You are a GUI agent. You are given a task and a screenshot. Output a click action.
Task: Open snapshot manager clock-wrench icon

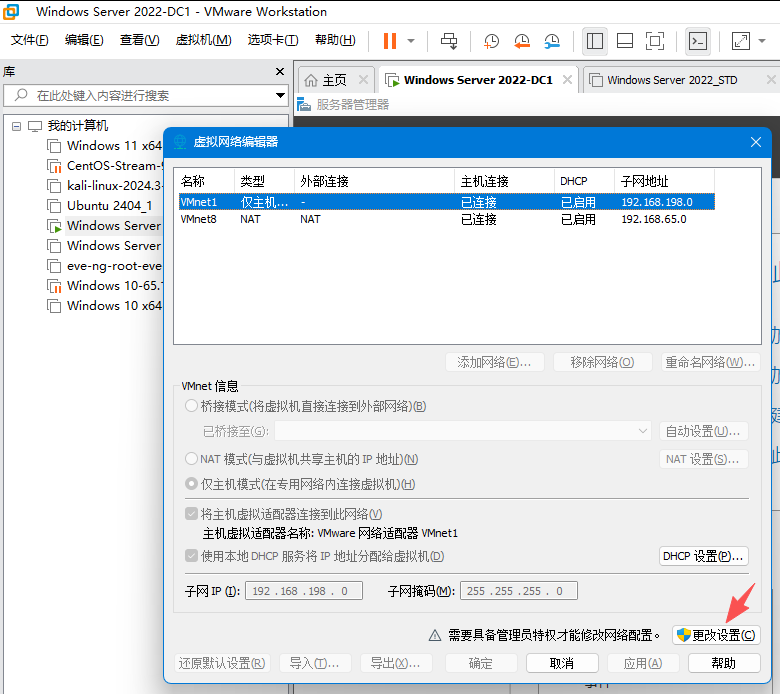point(552,41)
